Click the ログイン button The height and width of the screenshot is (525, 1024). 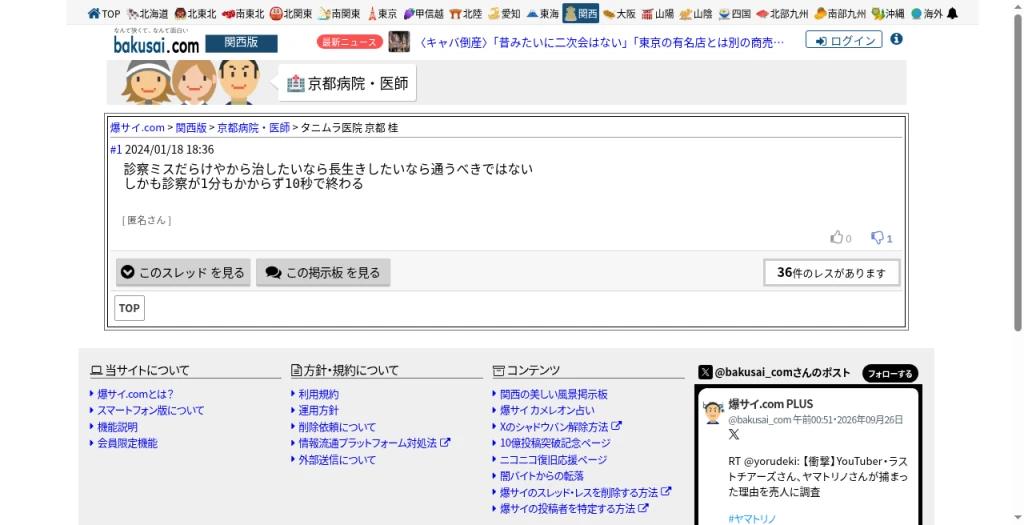pos(844,40)
